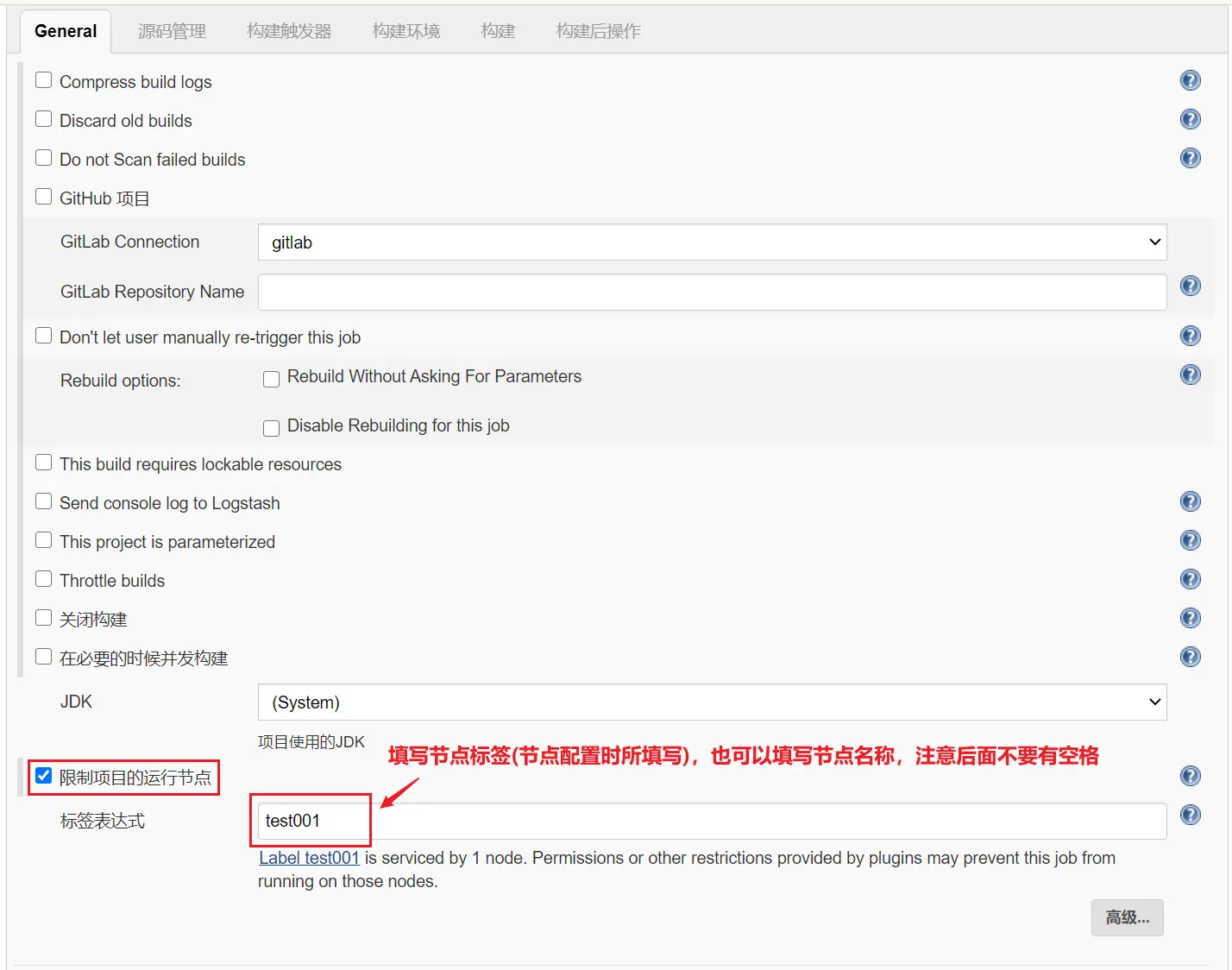This screenshot has height=970, width=1232.
Task: Check Rebuild Without Asking For Parameters
Action: click(271, 379)
